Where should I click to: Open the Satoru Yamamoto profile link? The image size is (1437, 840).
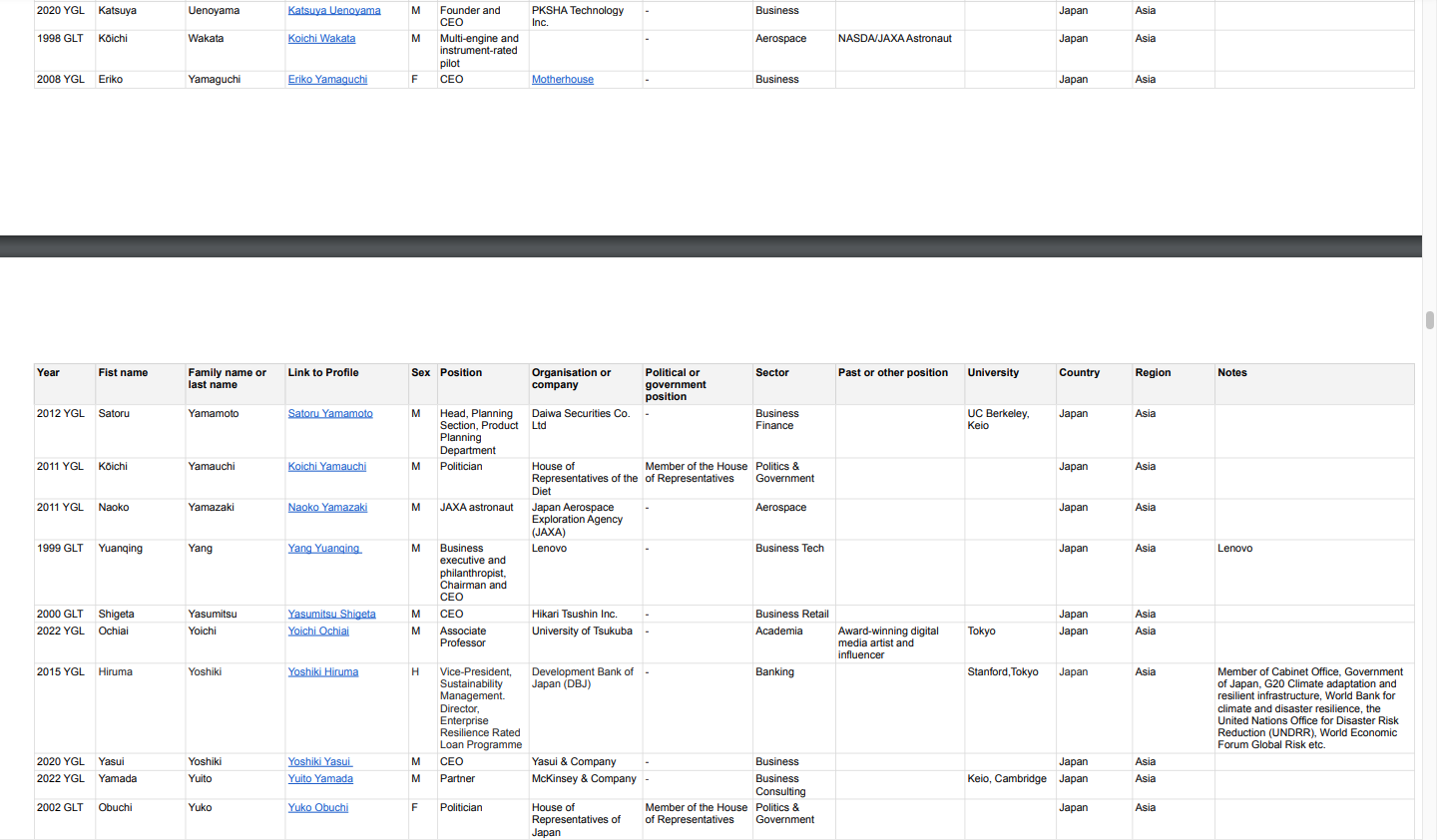coord(330,414)
